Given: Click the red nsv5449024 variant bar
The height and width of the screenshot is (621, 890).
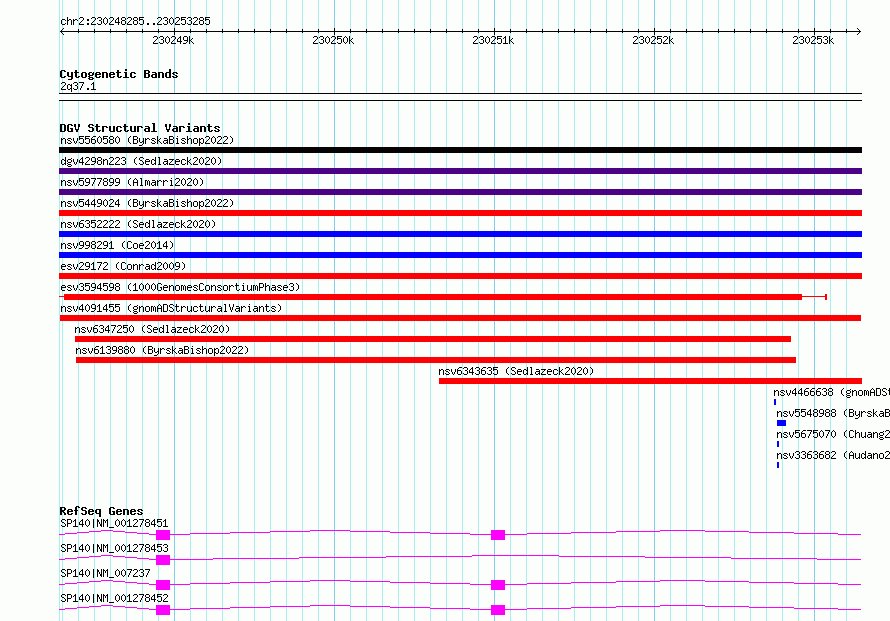Looking at the screenshot, I should [x=460, y=213].
